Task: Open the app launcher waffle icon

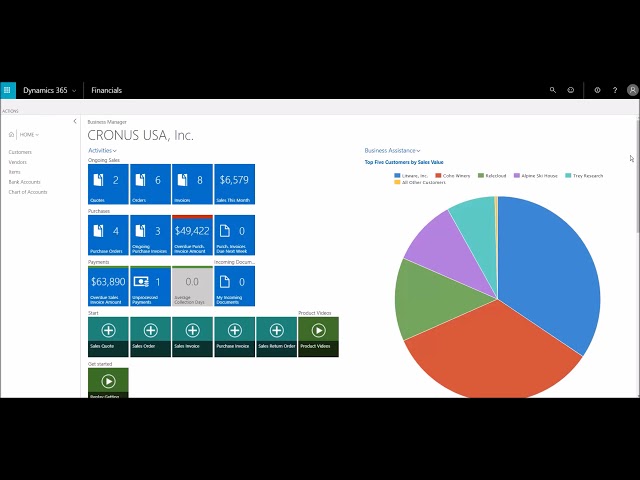Action: pyautogui.click(x=8, y=90)
